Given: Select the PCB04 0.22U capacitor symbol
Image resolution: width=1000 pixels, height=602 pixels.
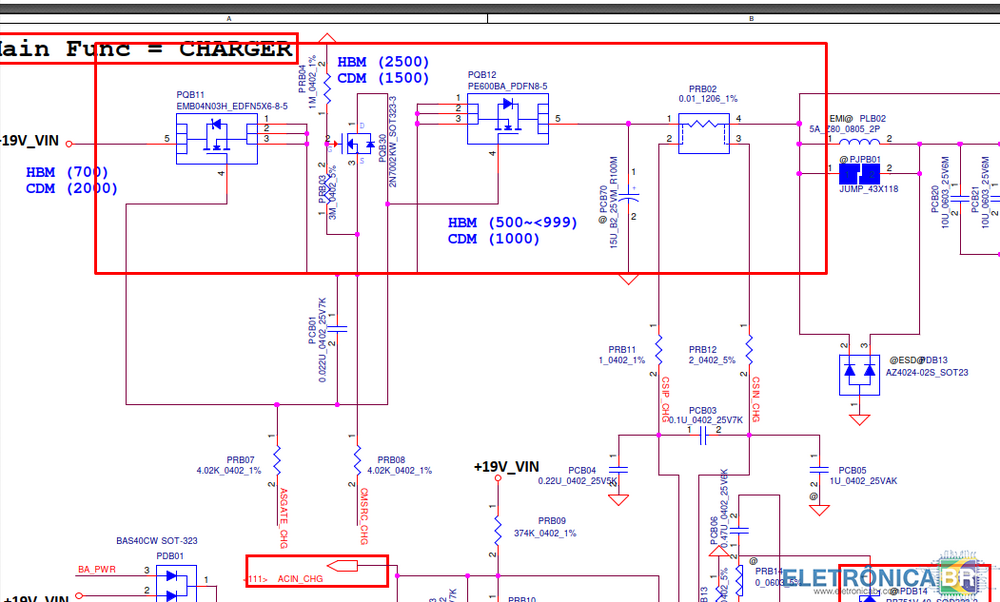Looking at the screenshot, I should (x=619, y=470).
